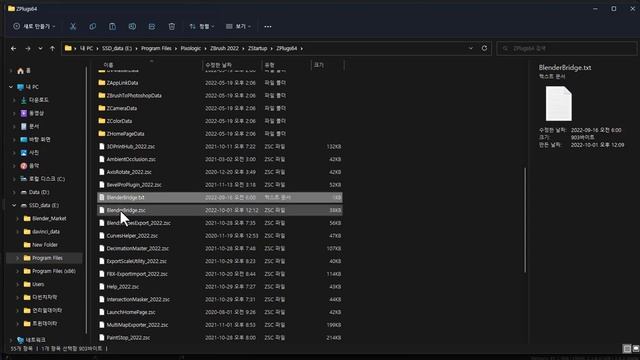Click the Copy icon in toolbar
The height and width of the screenshot is (360, 640).
click(93, 27)
